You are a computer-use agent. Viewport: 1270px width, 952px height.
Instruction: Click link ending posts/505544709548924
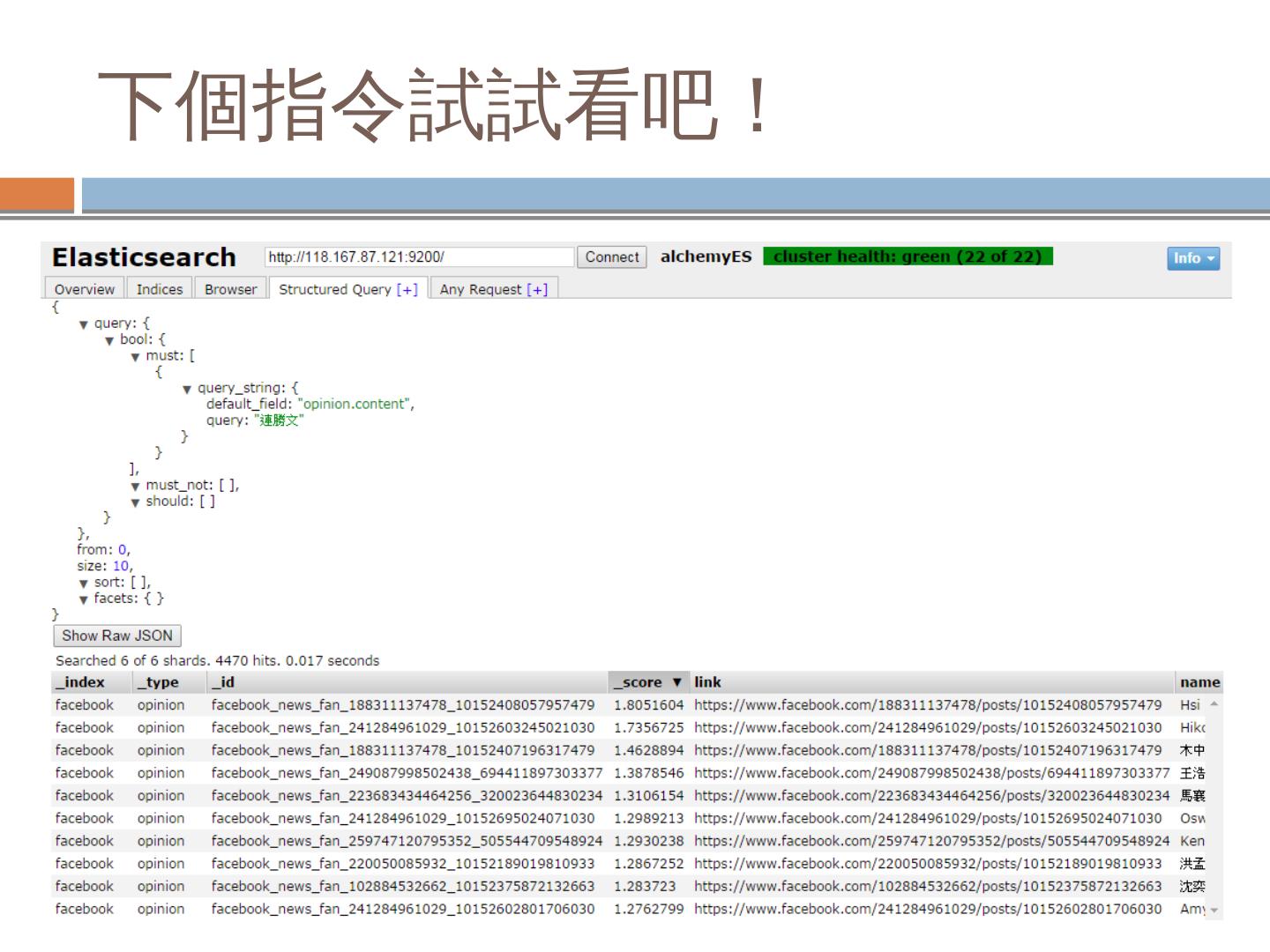point(932,841)
